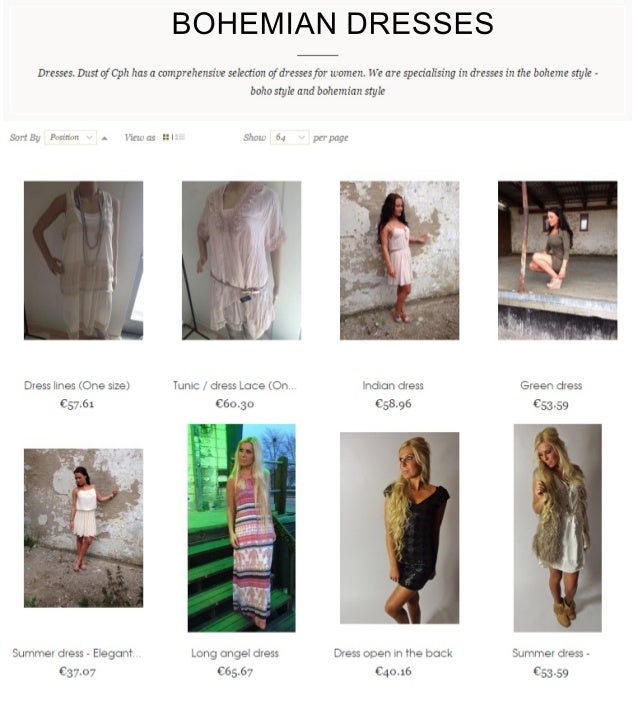Follow the Dress lines (One size) link
Viewport: 638px width, 701px height.
point(77,385)
